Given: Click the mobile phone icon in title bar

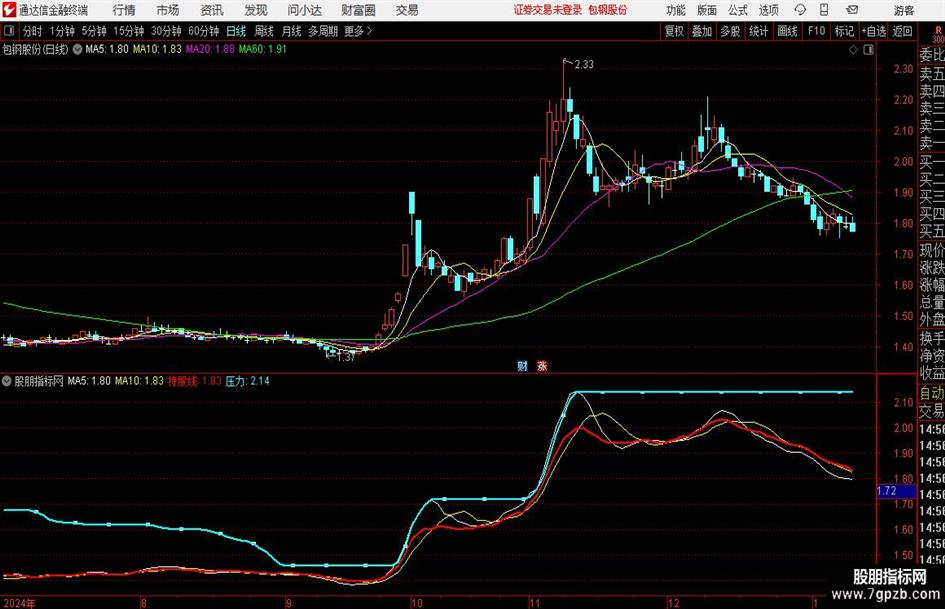Looking at the screenshot, I should (x=824, y=10).
